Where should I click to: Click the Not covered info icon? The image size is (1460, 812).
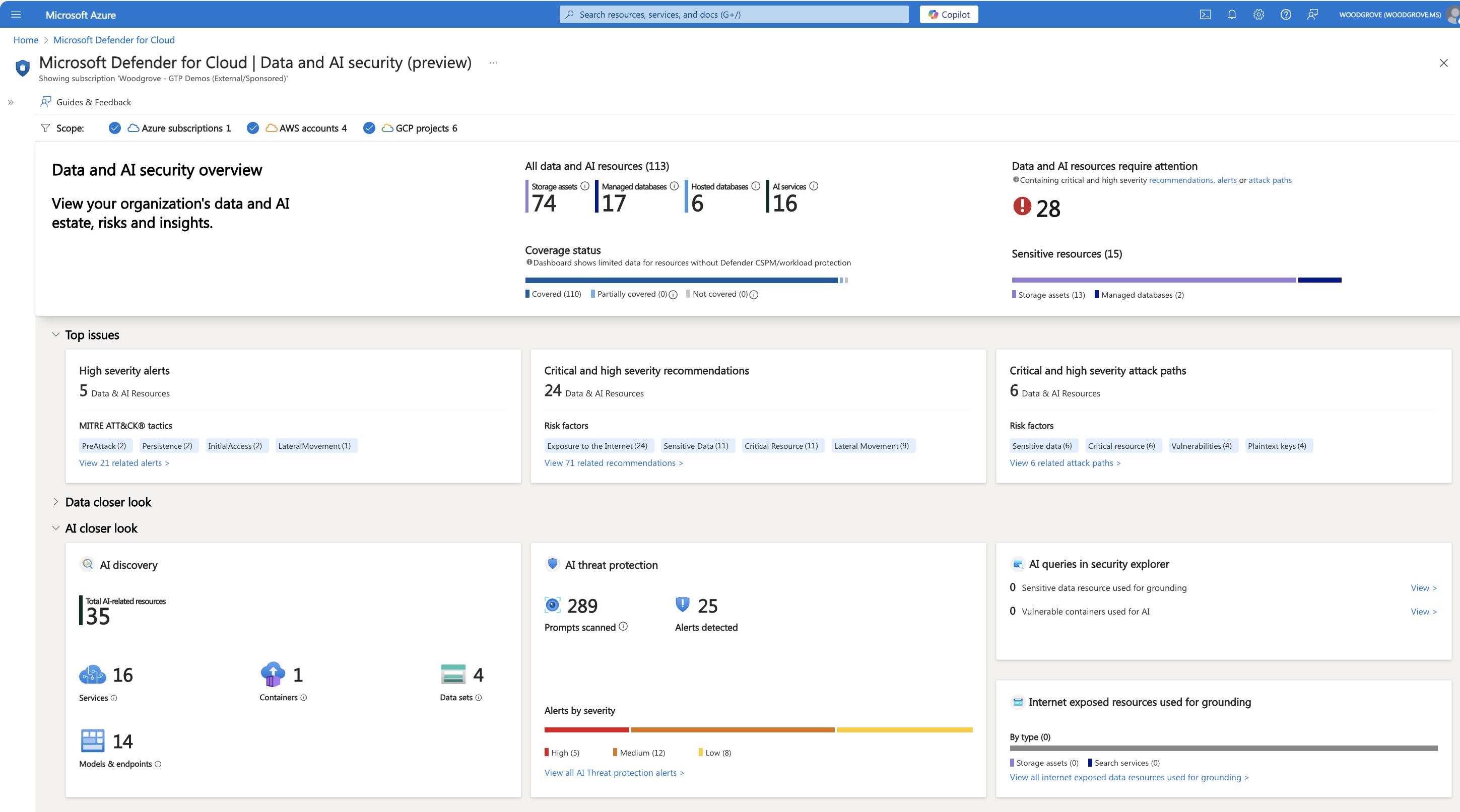[754, 295]
